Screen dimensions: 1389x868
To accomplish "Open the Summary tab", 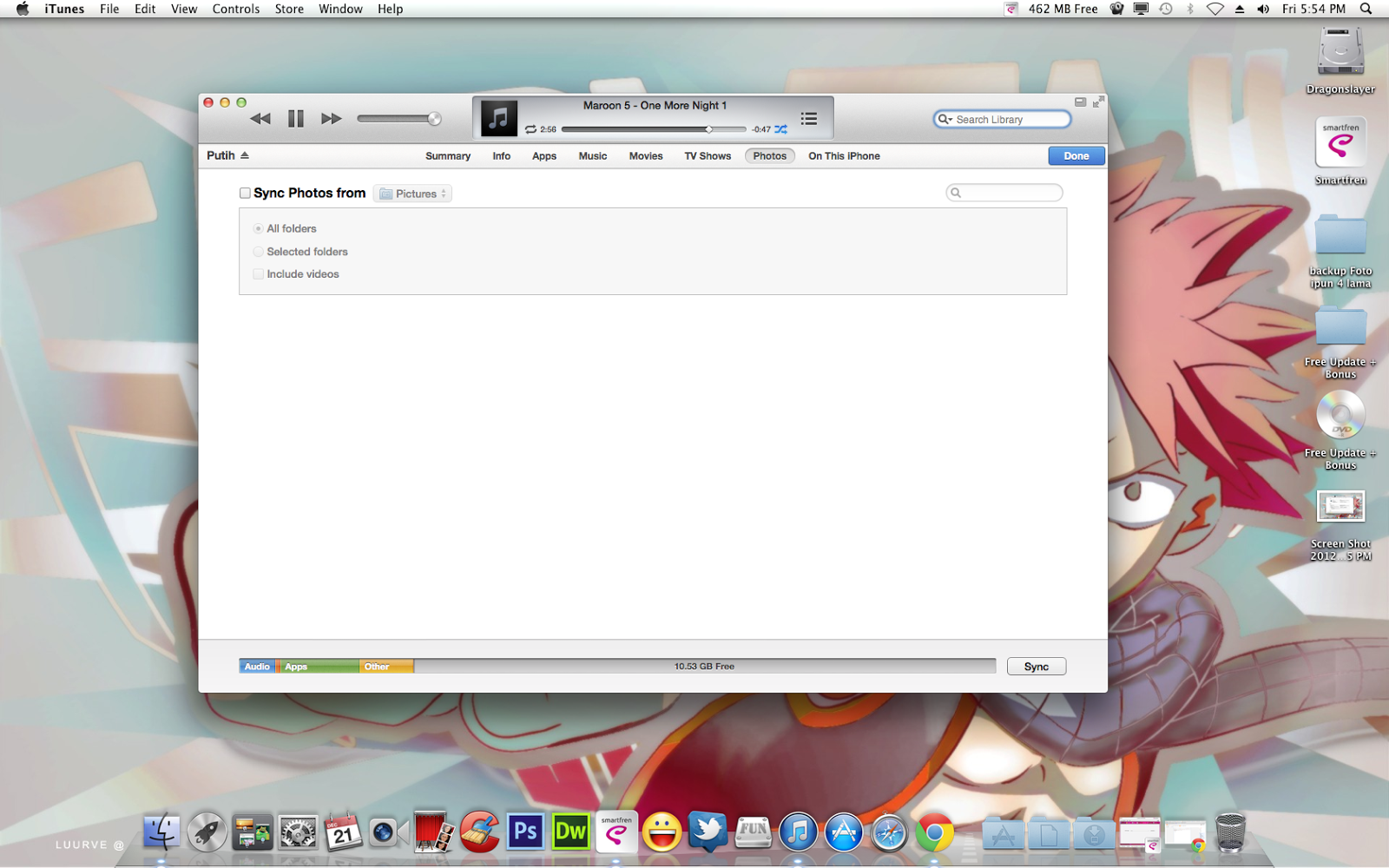I will click(448, 156).
